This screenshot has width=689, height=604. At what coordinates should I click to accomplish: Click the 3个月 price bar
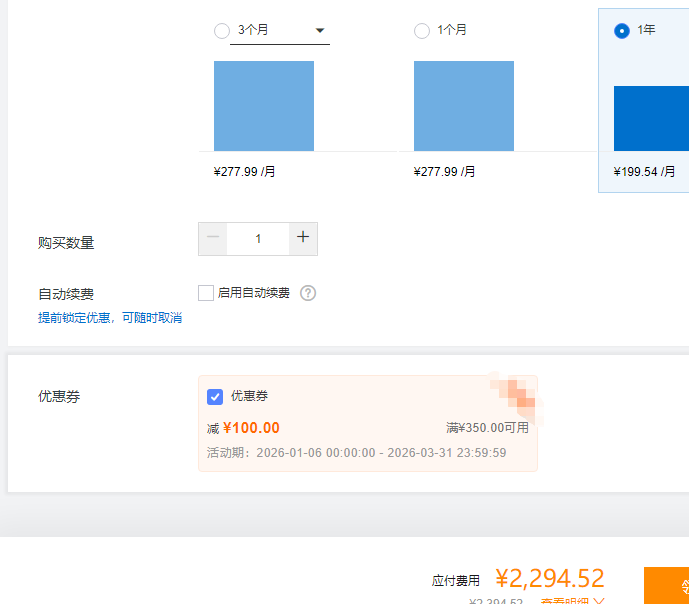pyautogui.click(x=264, y=106)
